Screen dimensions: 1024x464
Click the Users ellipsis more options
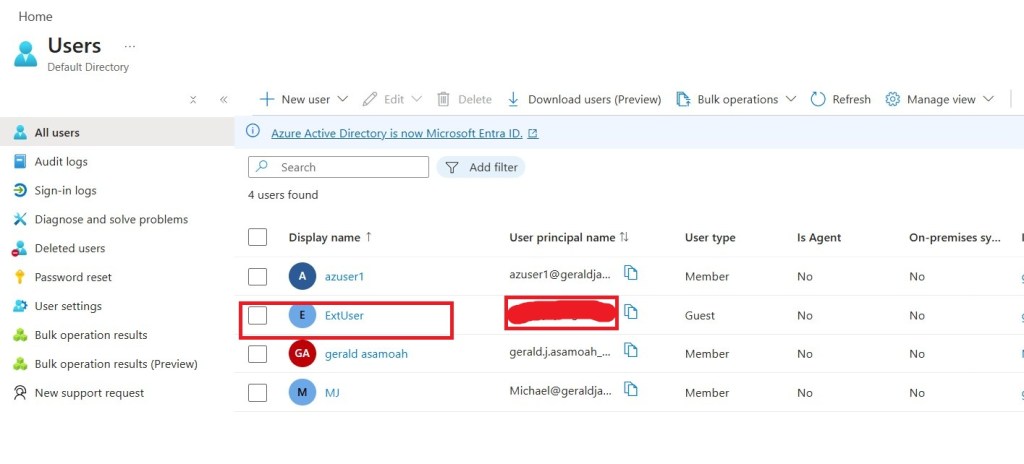pyautogui.click(x=129, y=46)
